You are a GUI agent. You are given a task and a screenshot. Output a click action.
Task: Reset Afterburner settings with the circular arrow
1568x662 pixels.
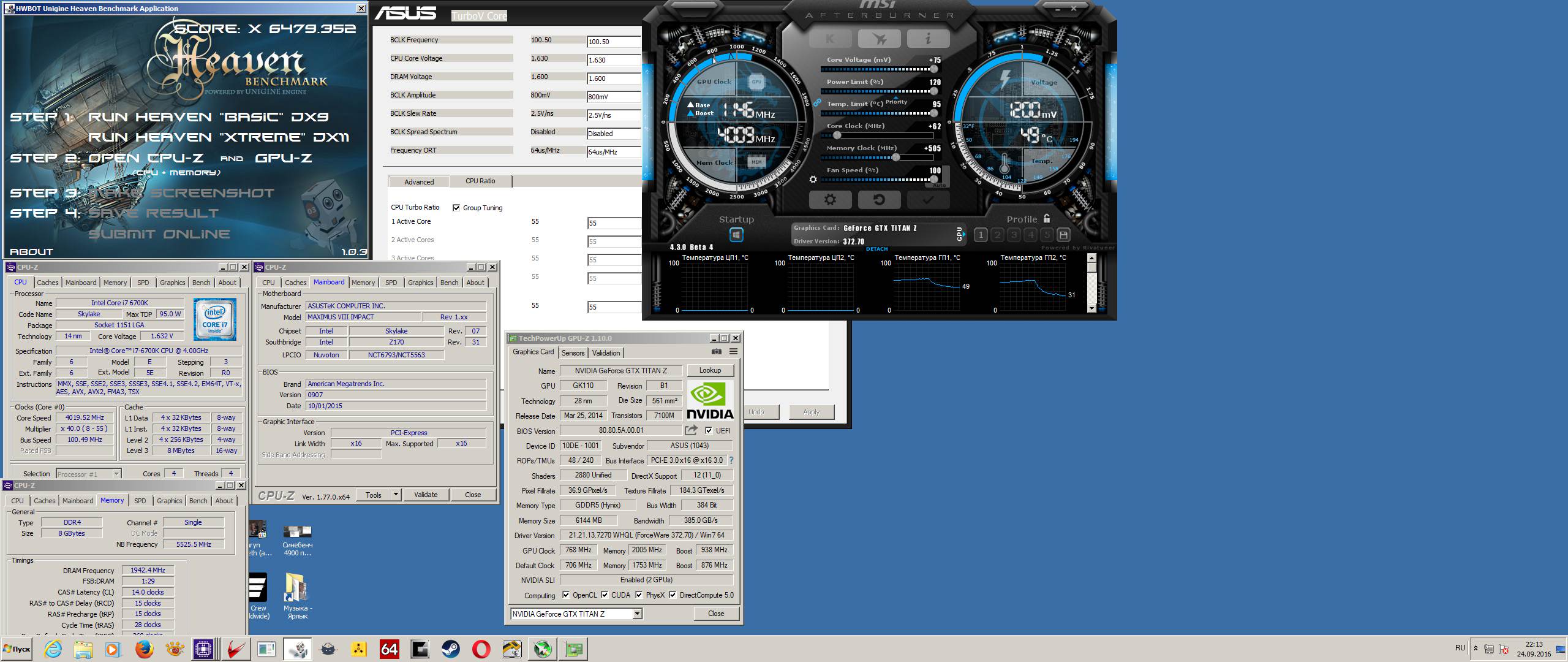(x=879, y=199)
